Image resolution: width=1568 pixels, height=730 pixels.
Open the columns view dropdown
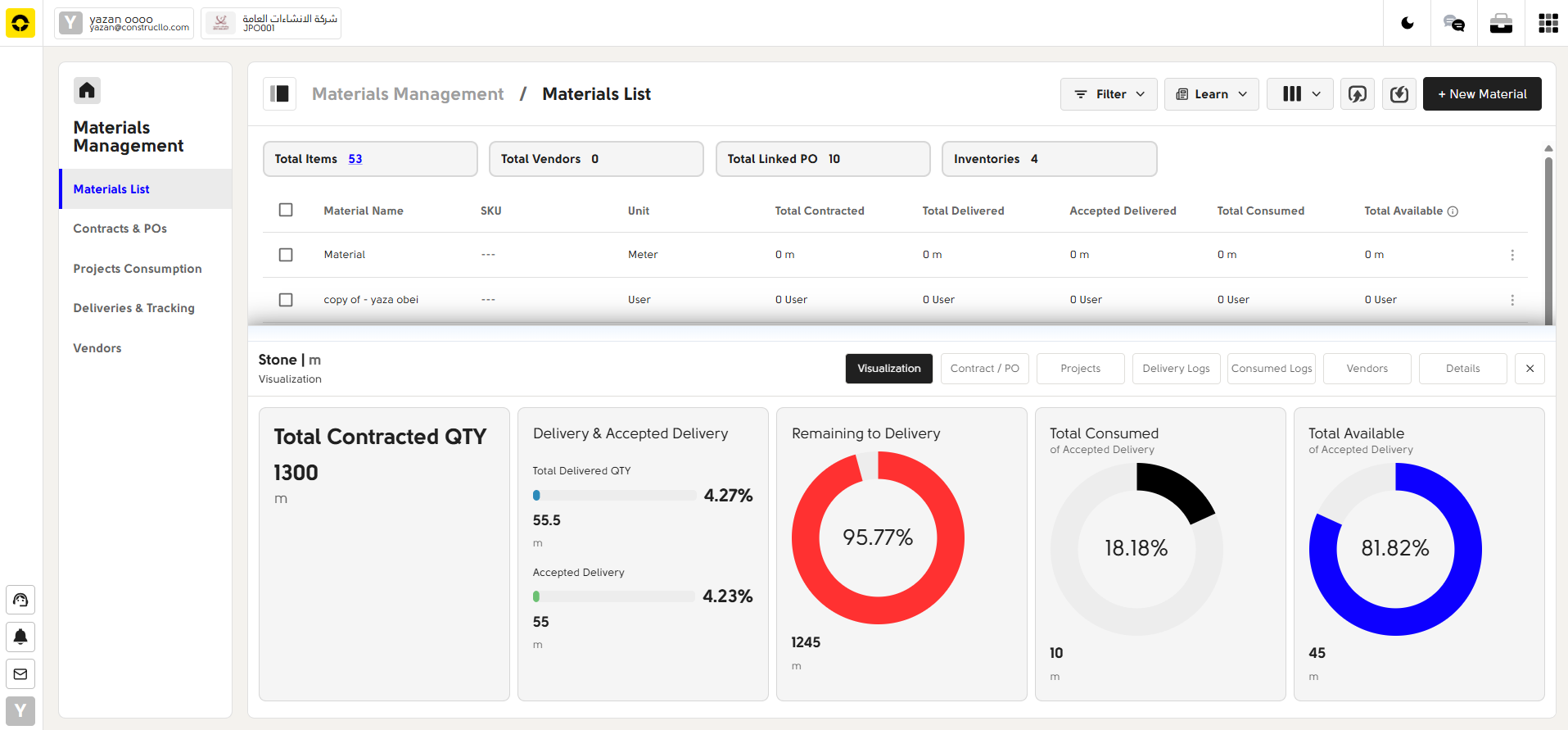click(1300, 94)
